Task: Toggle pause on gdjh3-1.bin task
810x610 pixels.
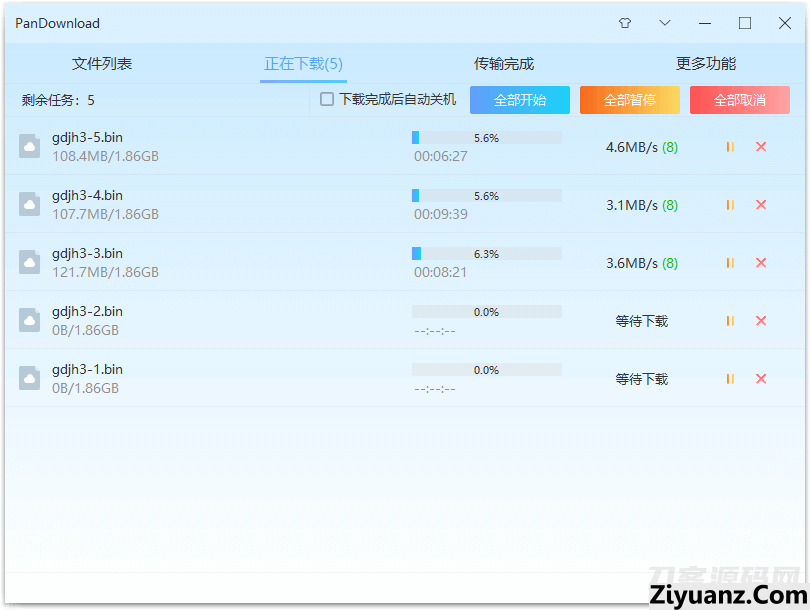Action: pyautogui.click(x=730, y=379)
